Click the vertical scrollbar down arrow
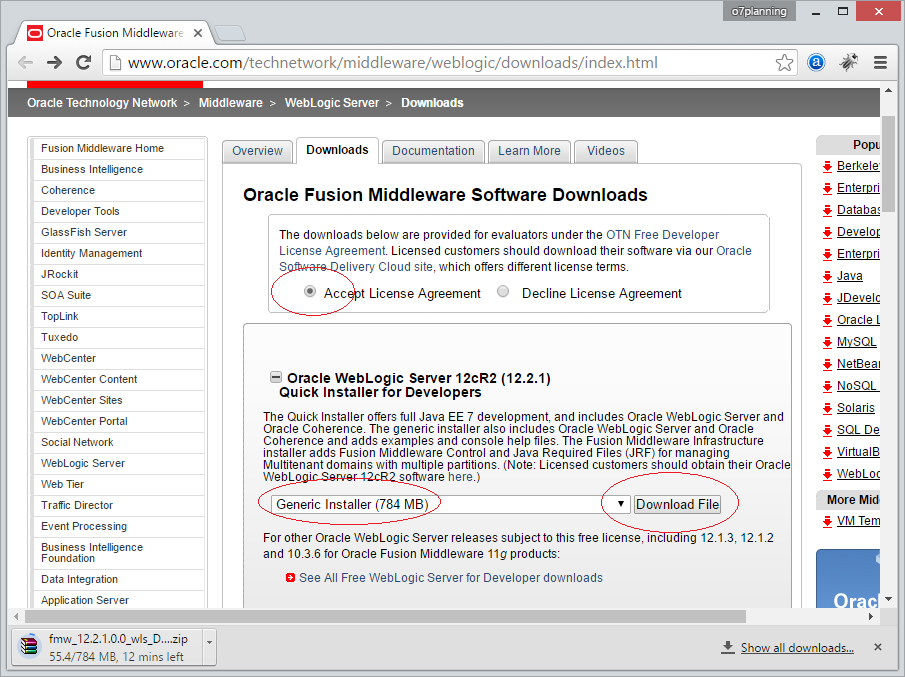Image resolution: width=905 pixels, height=677 pixels. click(888, 599)
